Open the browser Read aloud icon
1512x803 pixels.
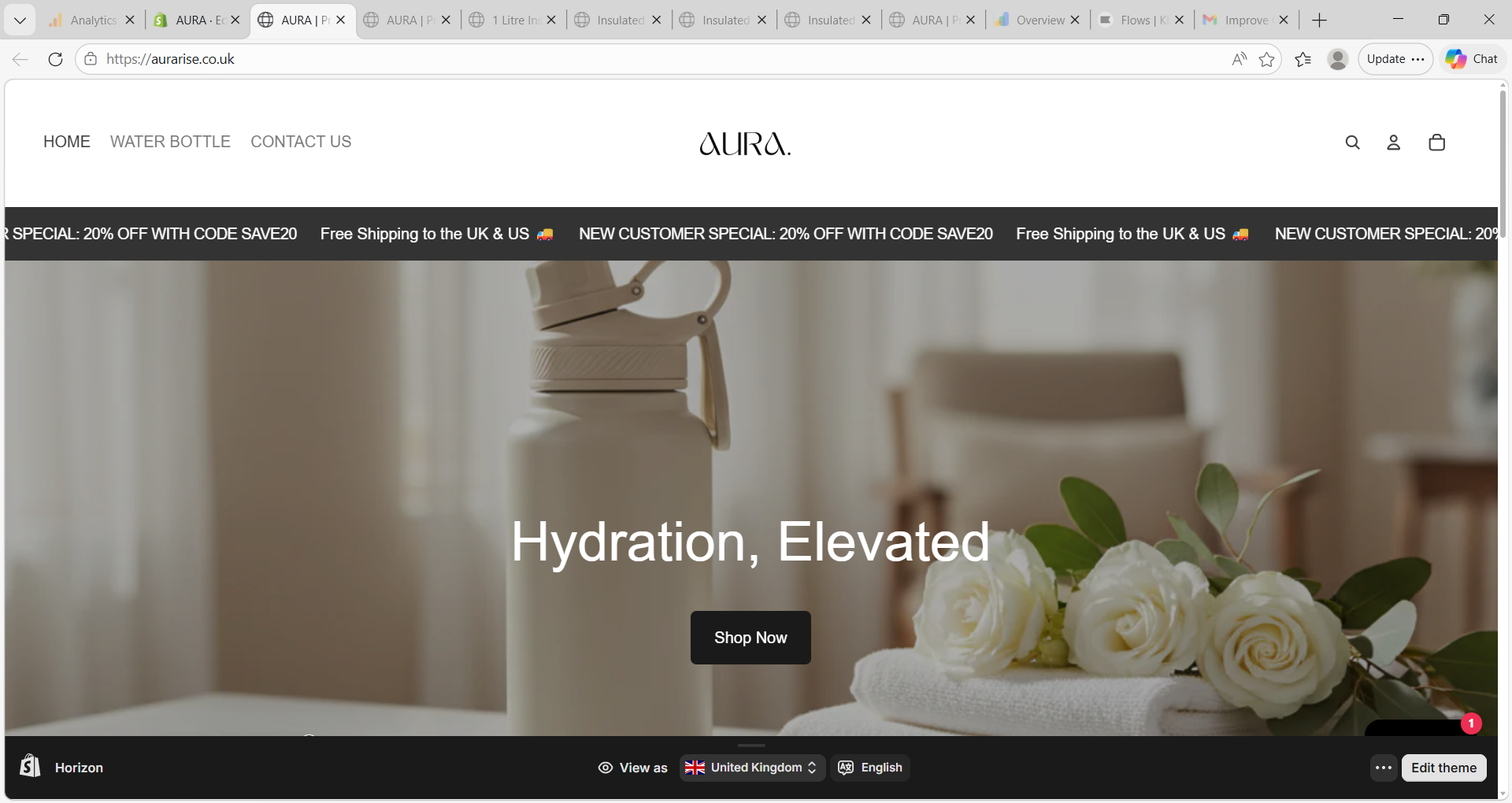point(1240,59)
